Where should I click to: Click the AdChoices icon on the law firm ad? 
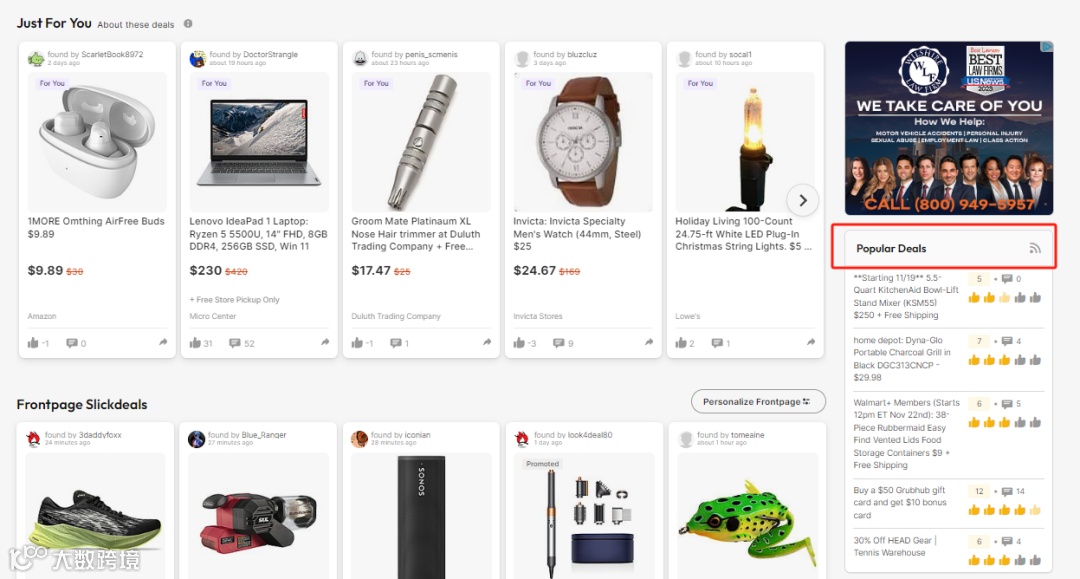(1047, 47)
